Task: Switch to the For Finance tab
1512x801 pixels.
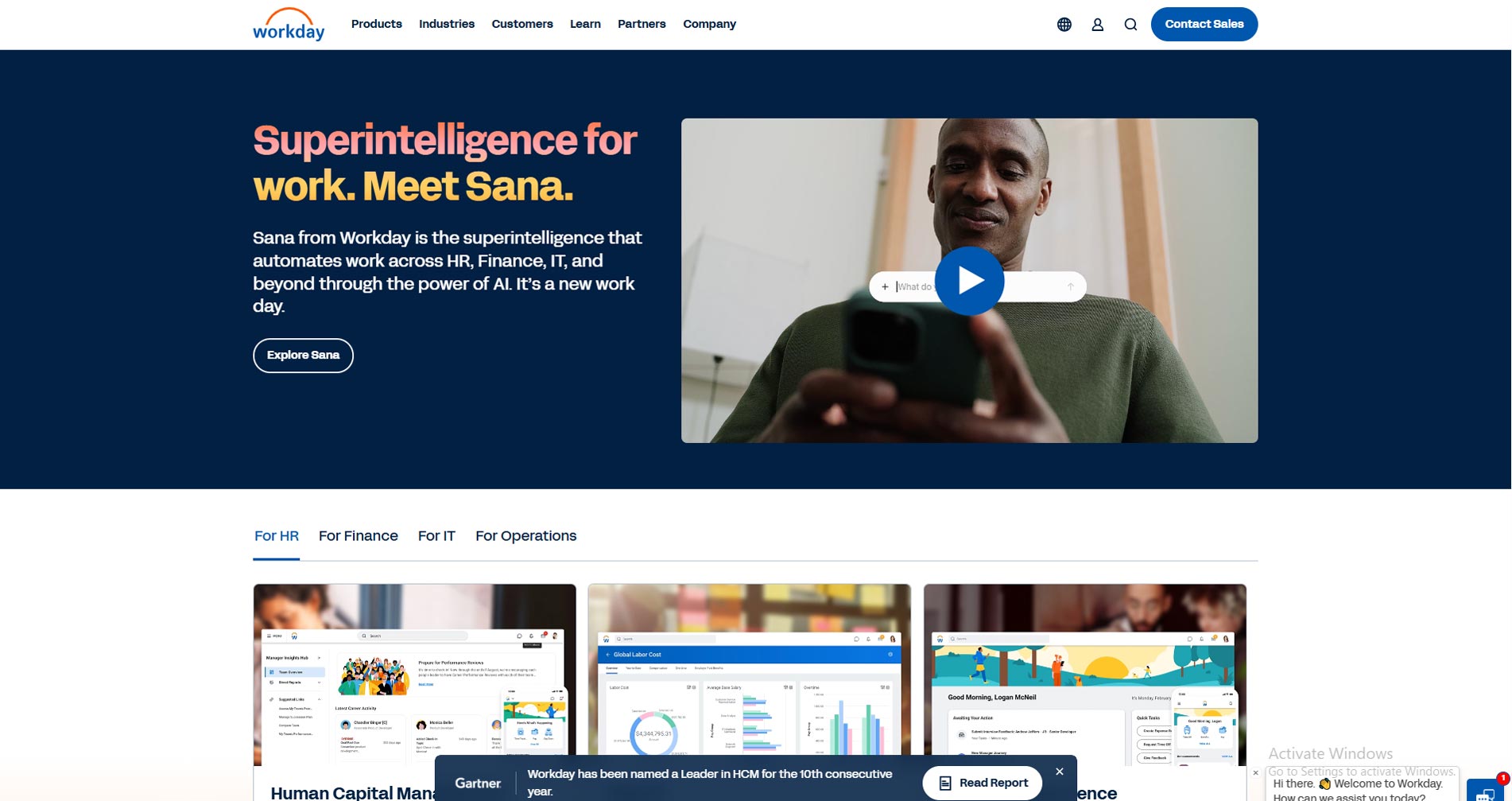Action: click(x=358, y=536)
